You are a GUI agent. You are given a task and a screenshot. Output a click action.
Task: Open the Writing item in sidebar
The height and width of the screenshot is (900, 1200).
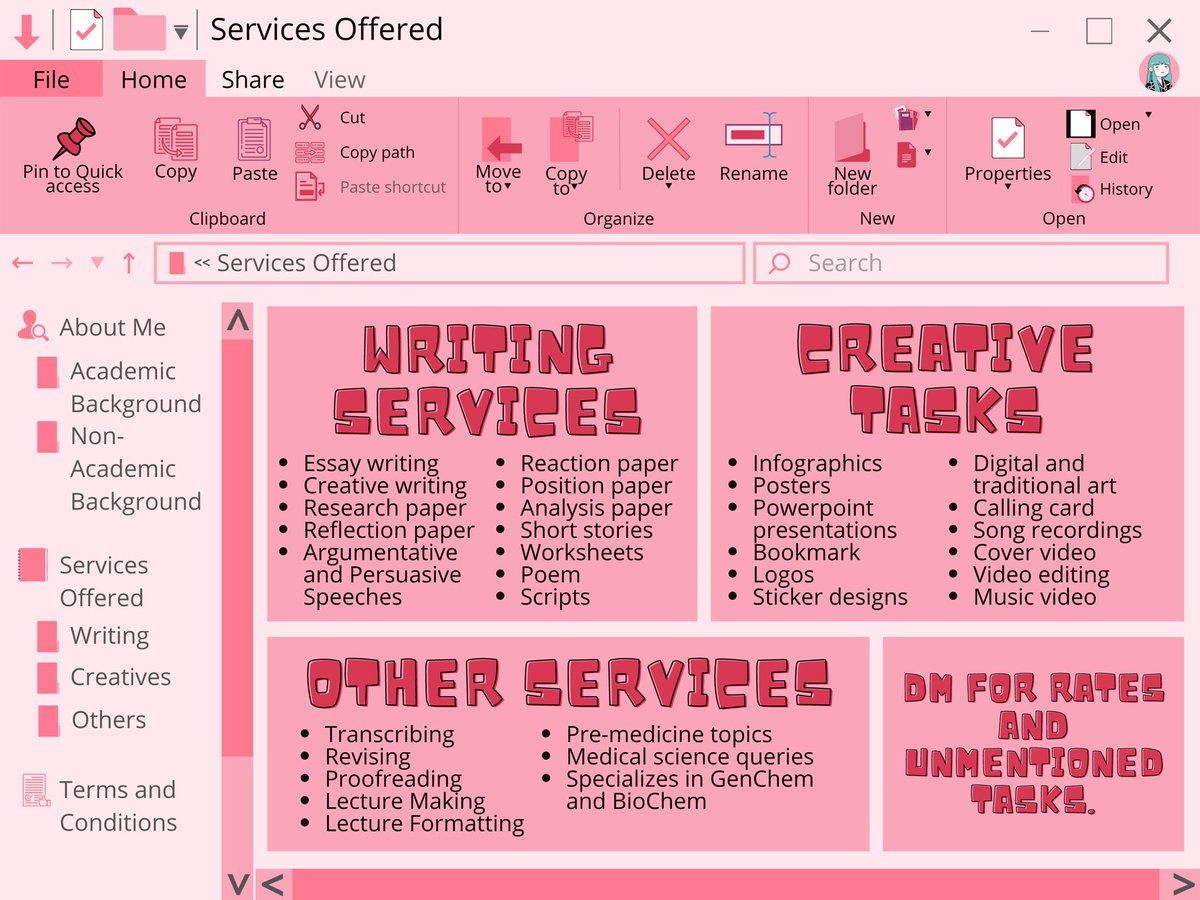[x=109, y=636]
